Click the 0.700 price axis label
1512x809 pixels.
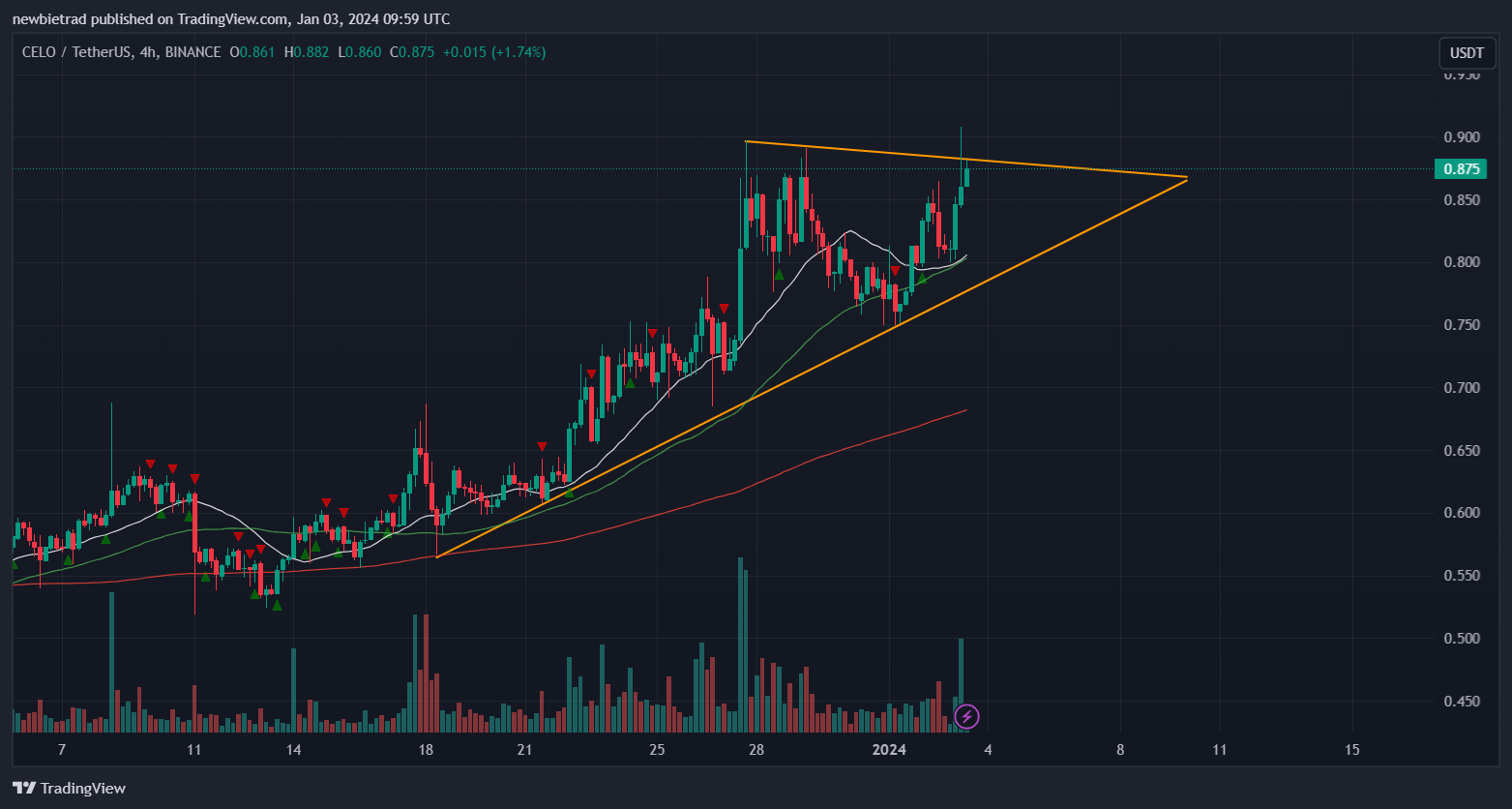1462,388
